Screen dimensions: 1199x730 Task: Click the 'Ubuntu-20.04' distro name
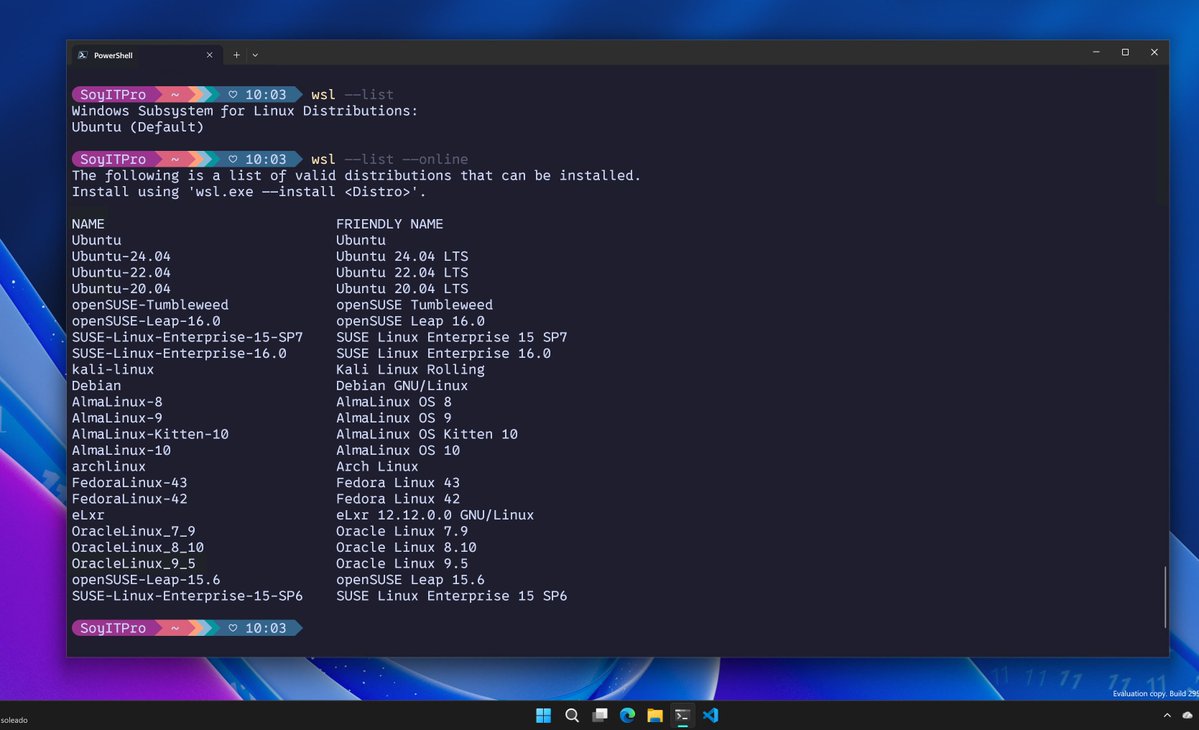[121, 288]
